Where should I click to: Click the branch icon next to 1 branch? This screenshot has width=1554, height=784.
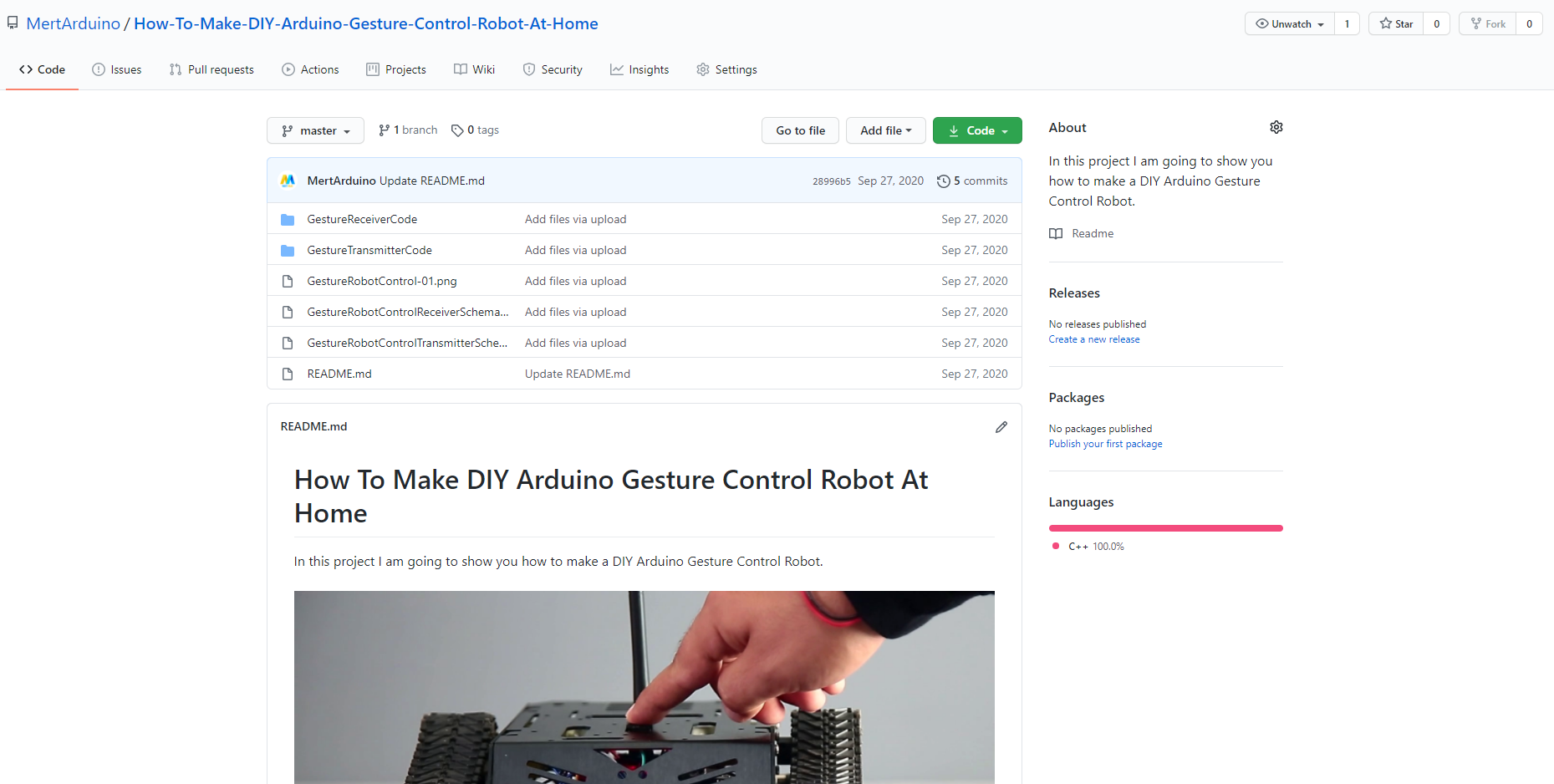[384, 130]
